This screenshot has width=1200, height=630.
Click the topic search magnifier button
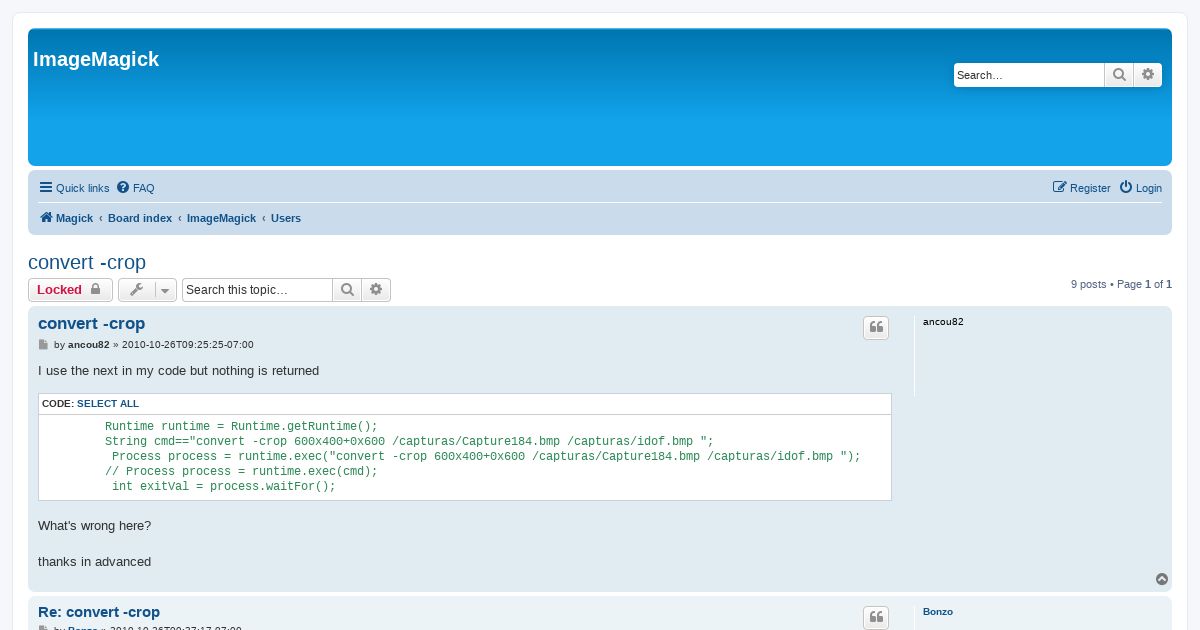[x=347, y=290]
